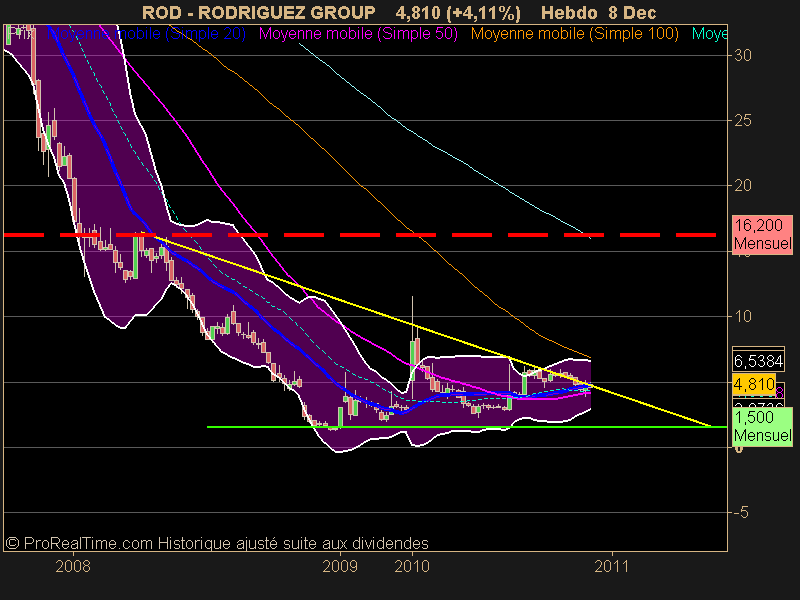Click the 2011 label on the time axis
Viewport: 800px width, 600px height.
pos(612,566)
